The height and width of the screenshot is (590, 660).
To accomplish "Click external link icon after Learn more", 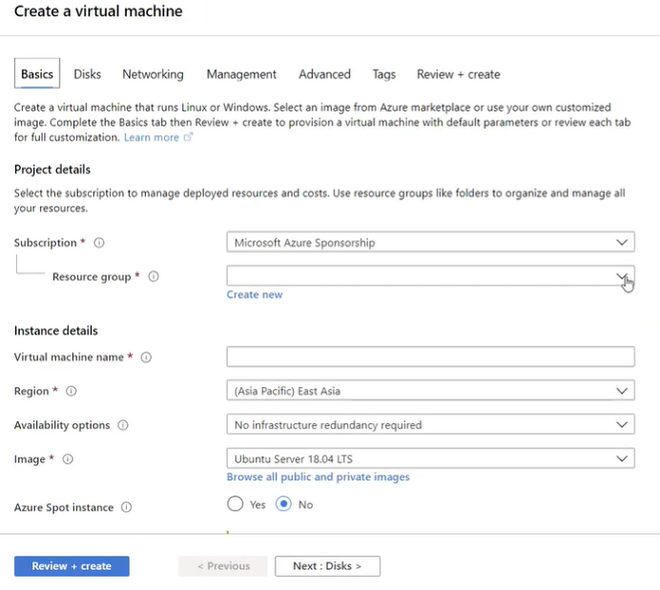I will [x=188, y=137].
